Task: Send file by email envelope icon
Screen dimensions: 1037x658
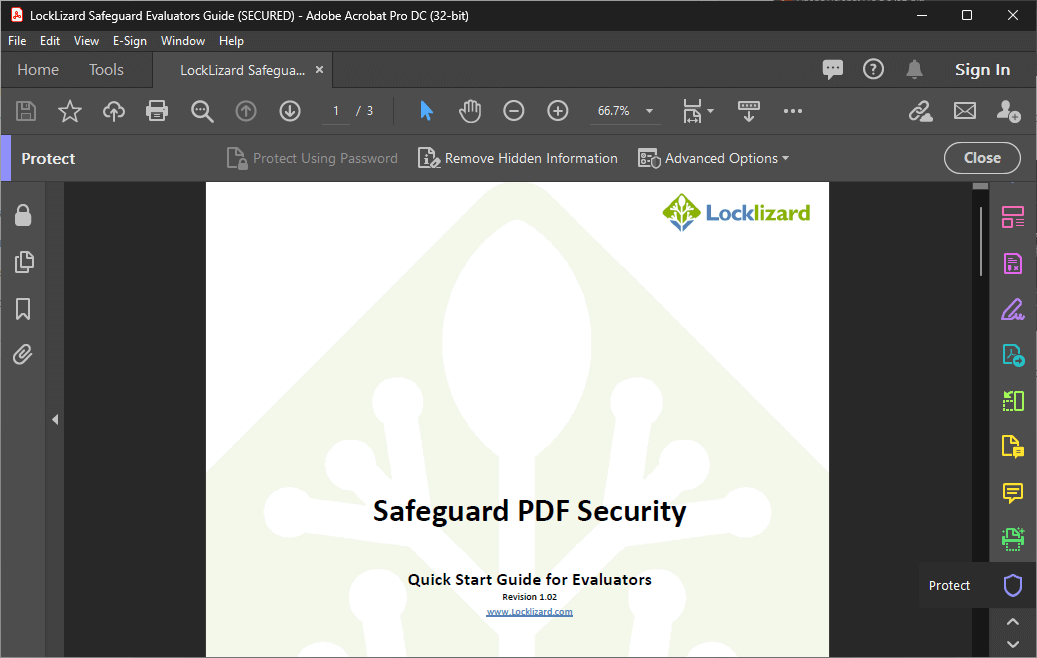Action: pos(964,111)
